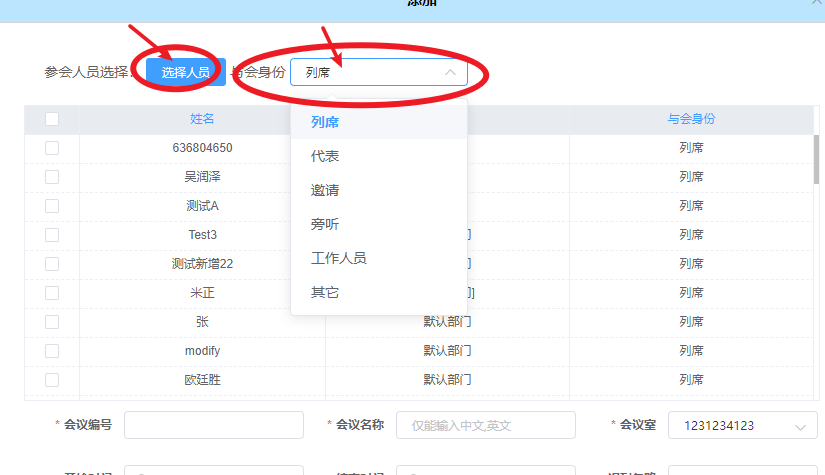Pick the 邀请 option
This screenshot has width=825, height=475.
(325, 190)
